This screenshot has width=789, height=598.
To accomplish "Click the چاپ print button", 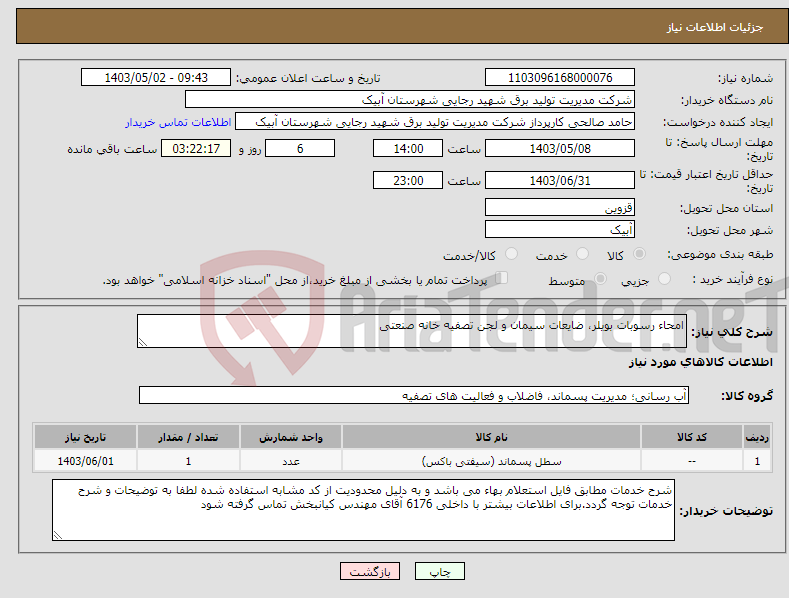I will [x=440, y=571].
